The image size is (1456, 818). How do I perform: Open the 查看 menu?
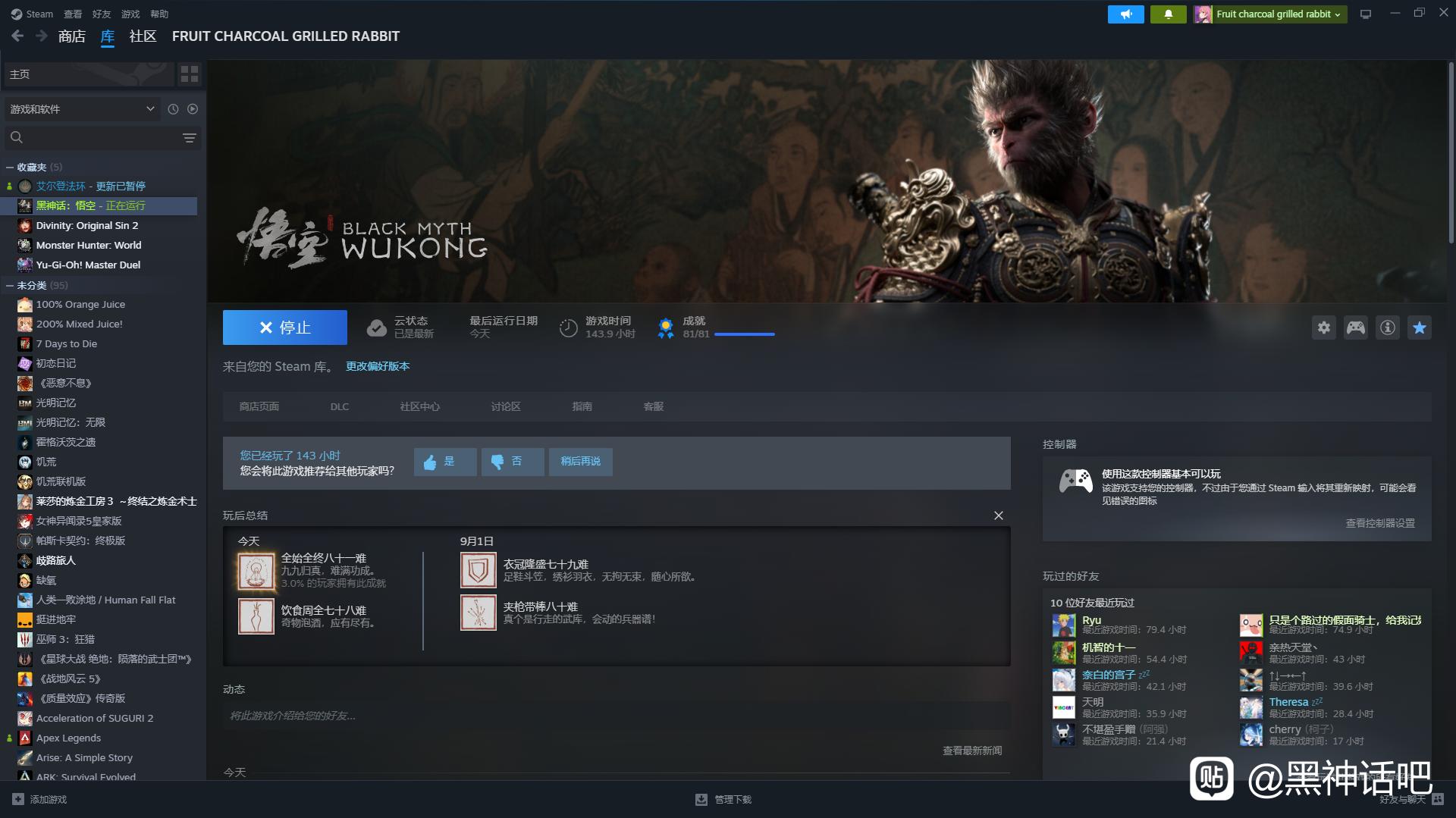[73, 14]
